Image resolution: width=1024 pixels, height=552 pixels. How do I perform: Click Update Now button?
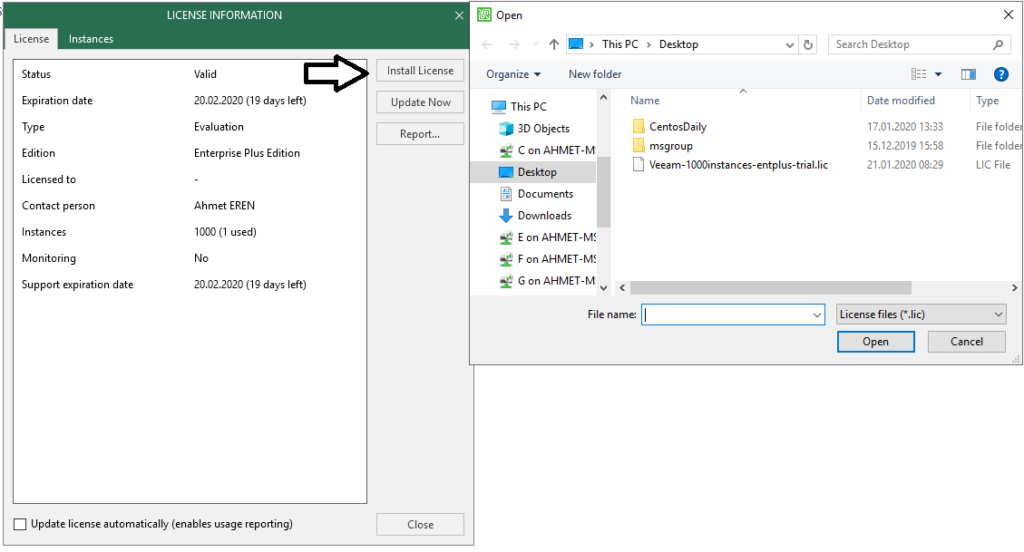point(420,102)
